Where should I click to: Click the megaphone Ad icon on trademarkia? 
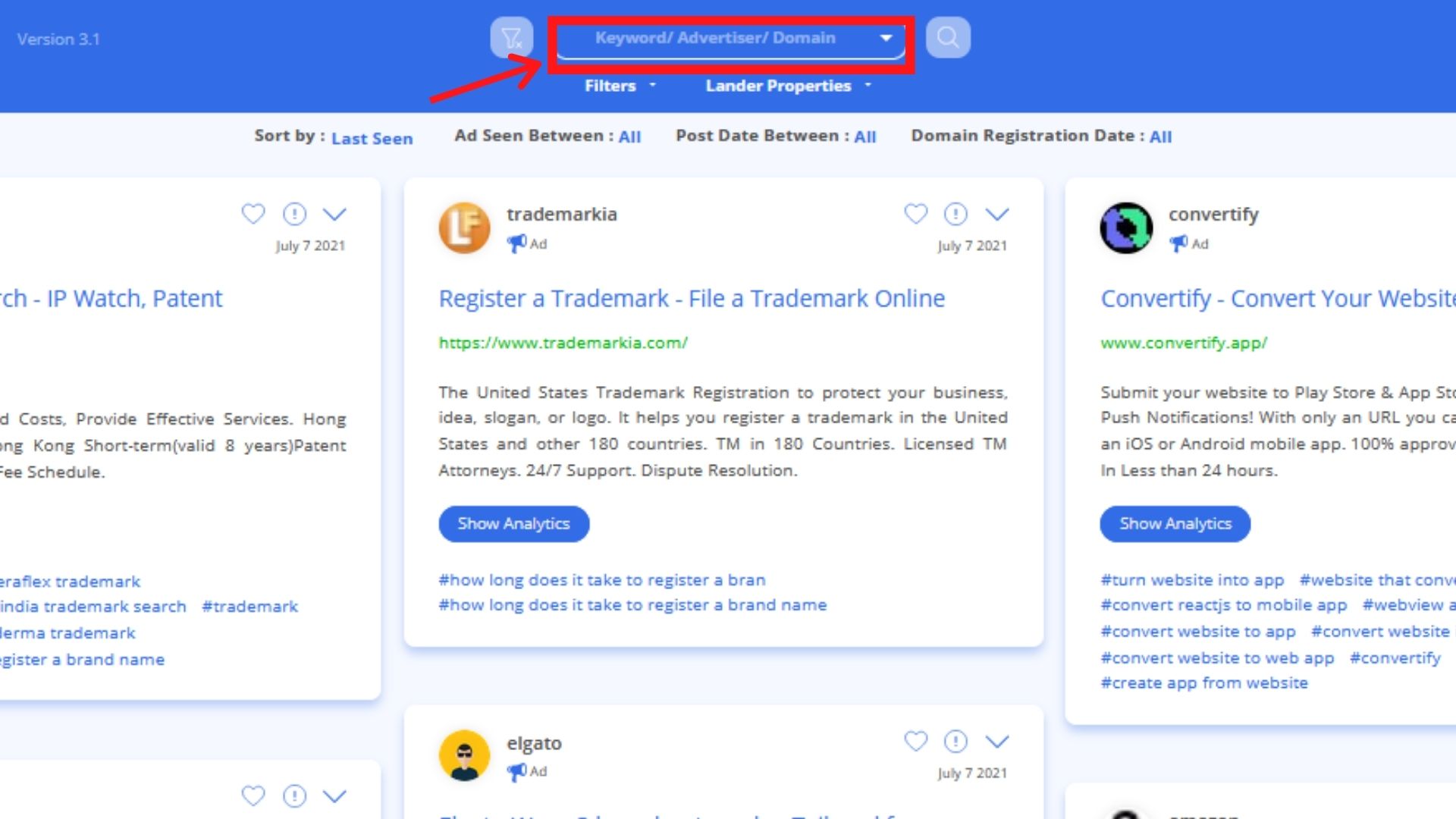click(x=516, y=243)
